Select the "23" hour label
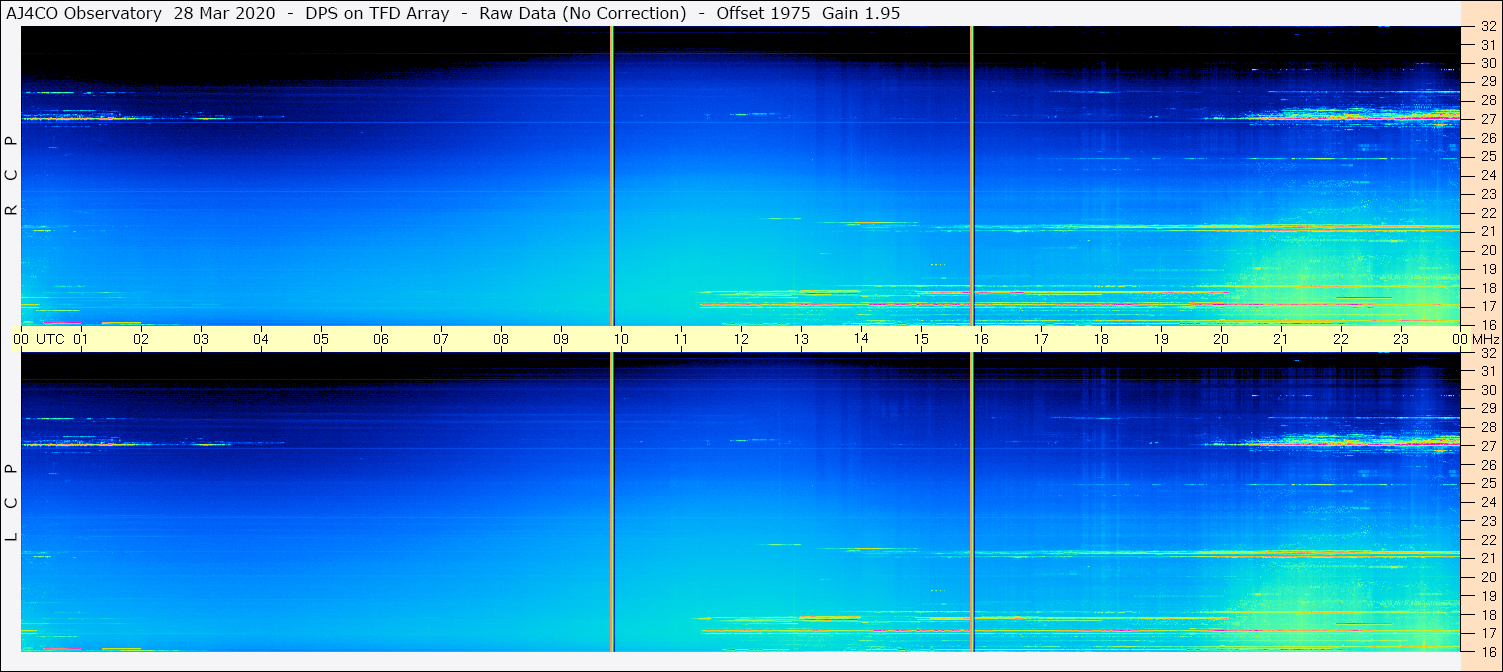 point(1401,339)
